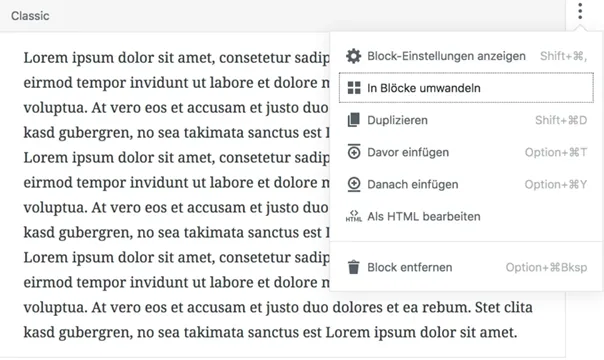Click the insert-before plus icon

[354, 152]
